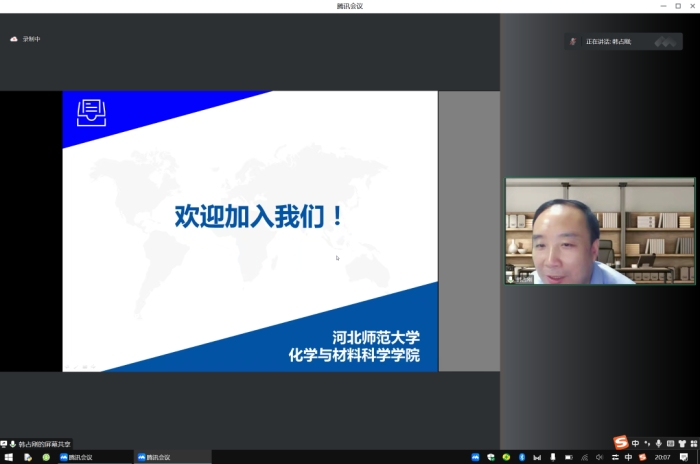Switch to second Tencent Meeting taskbar window
This screenshot has width=700, height=464.
click(x=173, y=457)
